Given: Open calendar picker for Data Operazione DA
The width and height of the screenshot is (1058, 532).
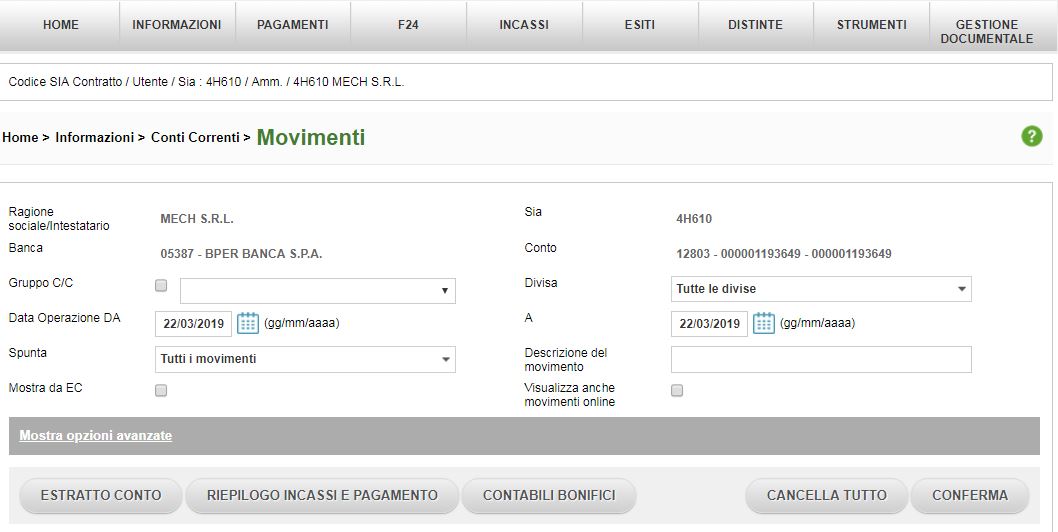Looking at the screenshot, I should tap(248, 323).
